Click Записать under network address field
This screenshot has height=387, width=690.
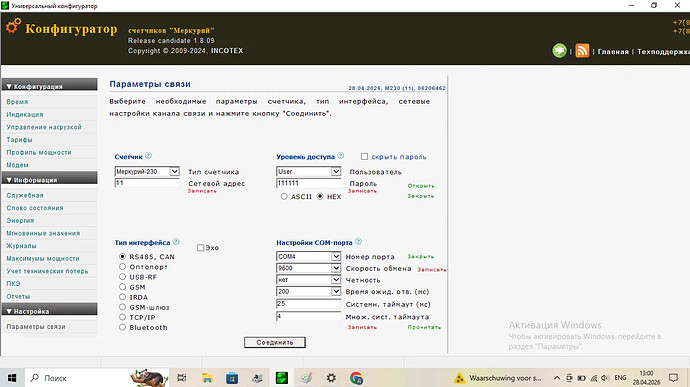click(202, 191)
